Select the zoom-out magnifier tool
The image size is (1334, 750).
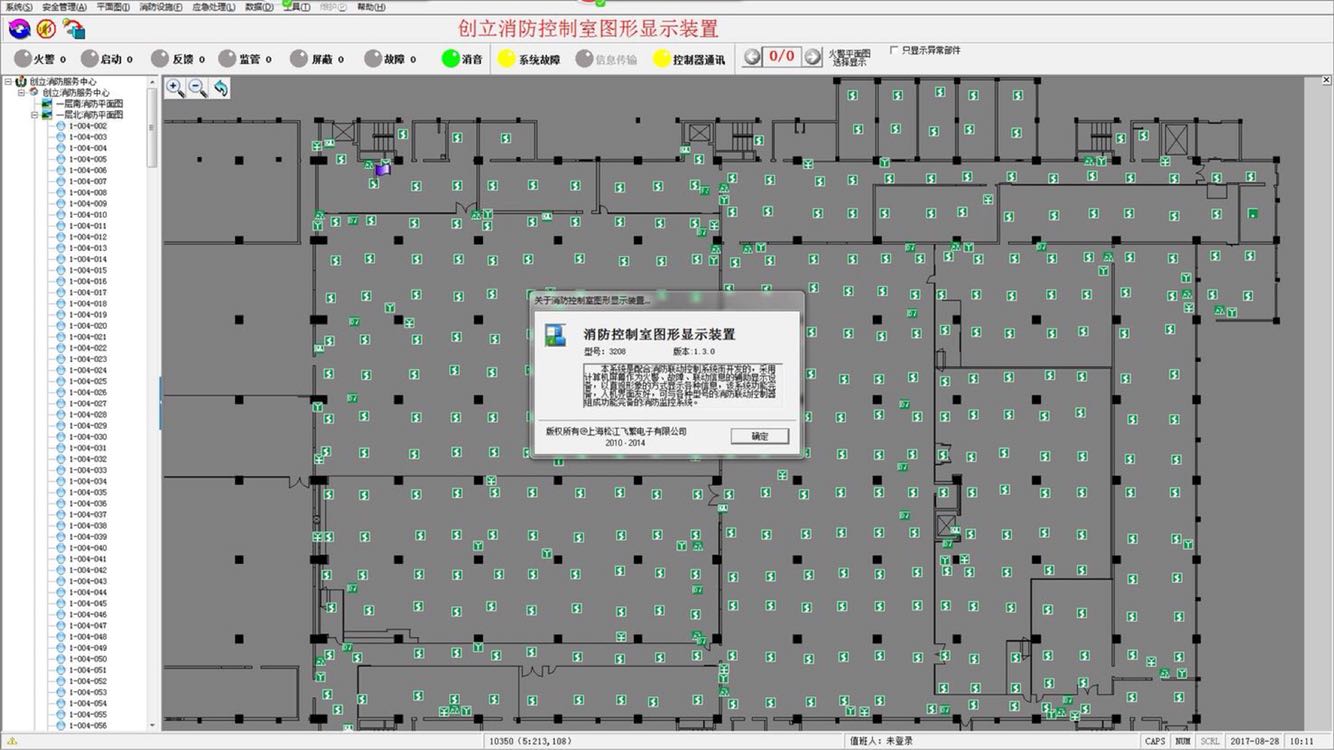[197, 89]
